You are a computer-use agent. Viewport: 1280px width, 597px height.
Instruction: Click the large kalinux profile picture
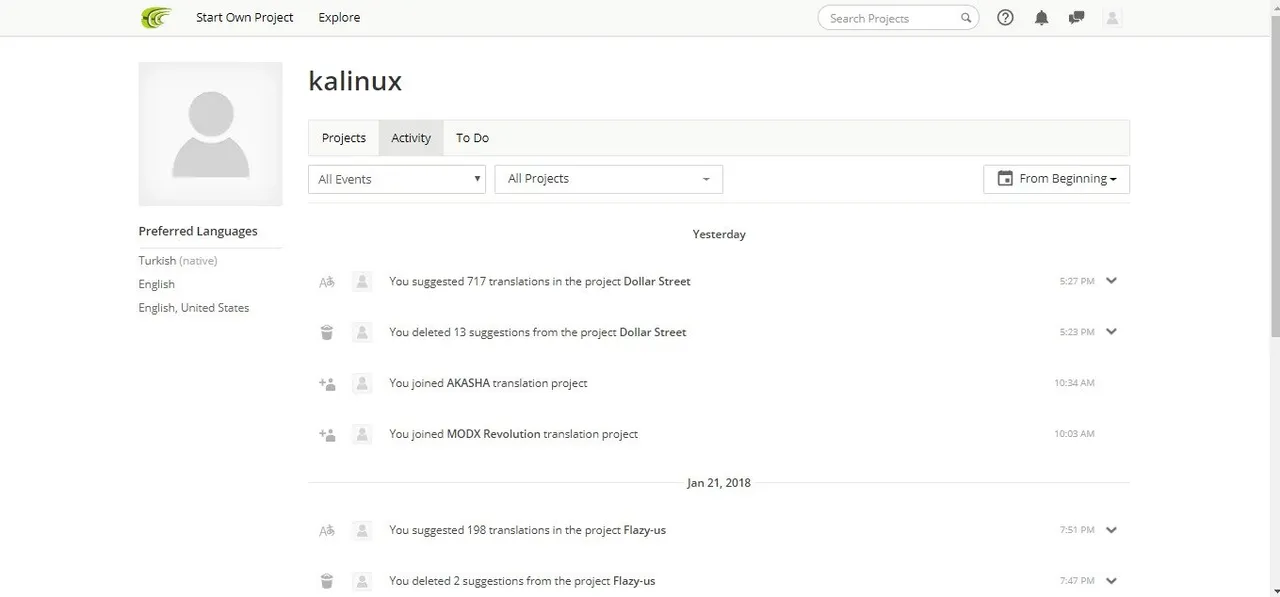click(210, 134)
